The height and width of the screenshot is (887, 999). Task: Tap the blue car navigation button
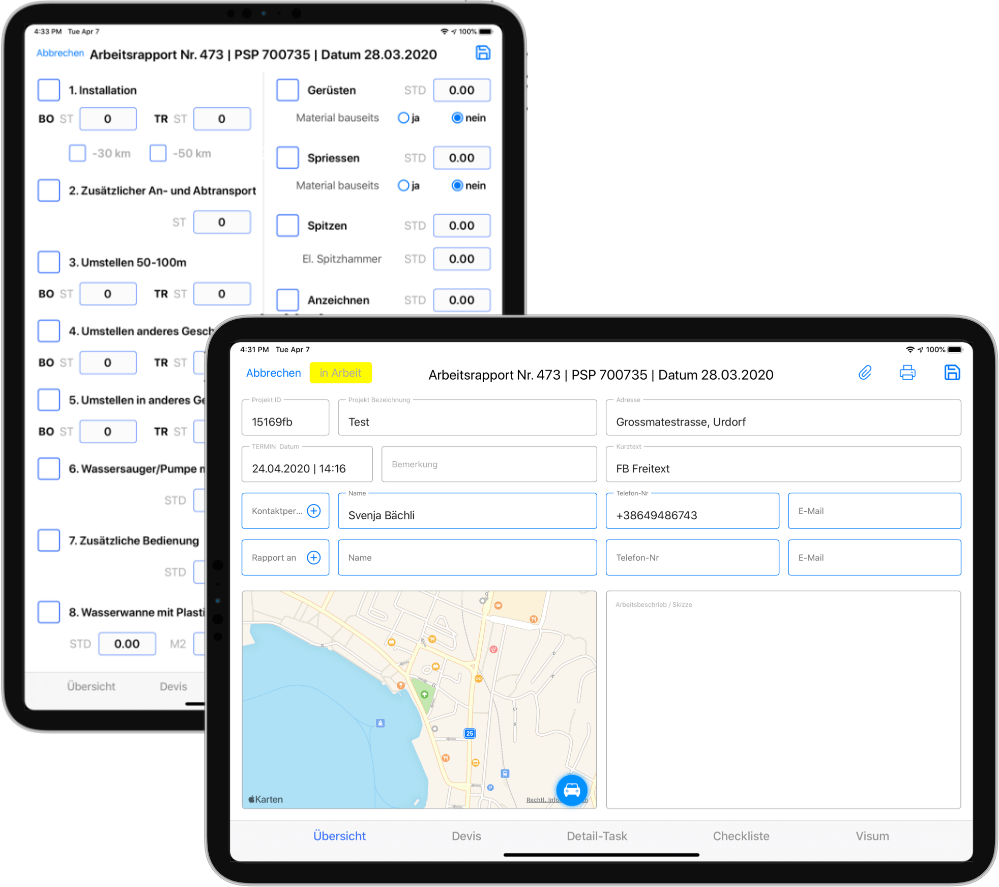[x=572, y=790]
